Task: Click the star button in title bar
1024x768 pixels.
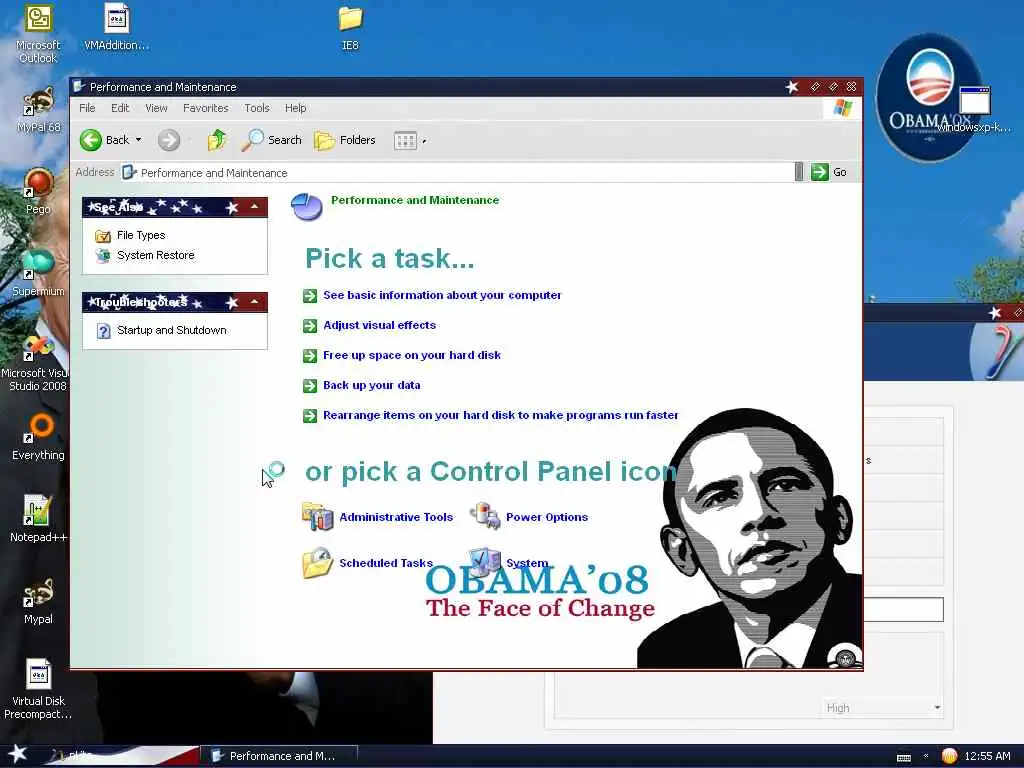Action: tap(792, 87)
